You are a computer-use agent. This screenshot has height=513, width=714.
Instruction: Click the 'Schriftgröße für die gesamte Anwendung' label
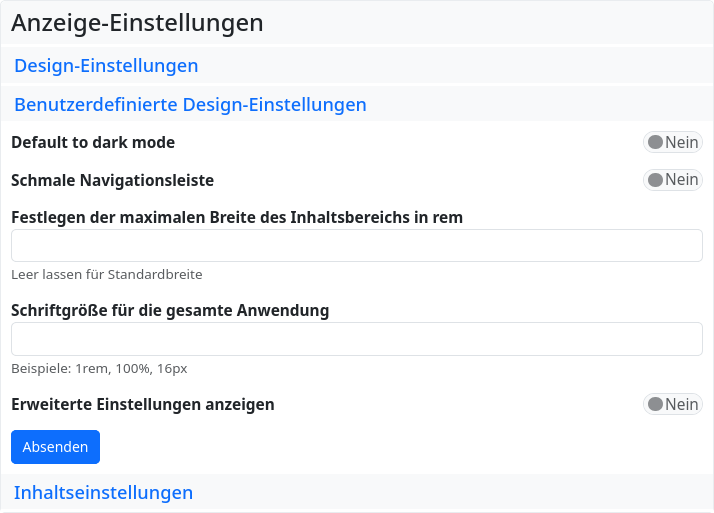tap(170, 310)
